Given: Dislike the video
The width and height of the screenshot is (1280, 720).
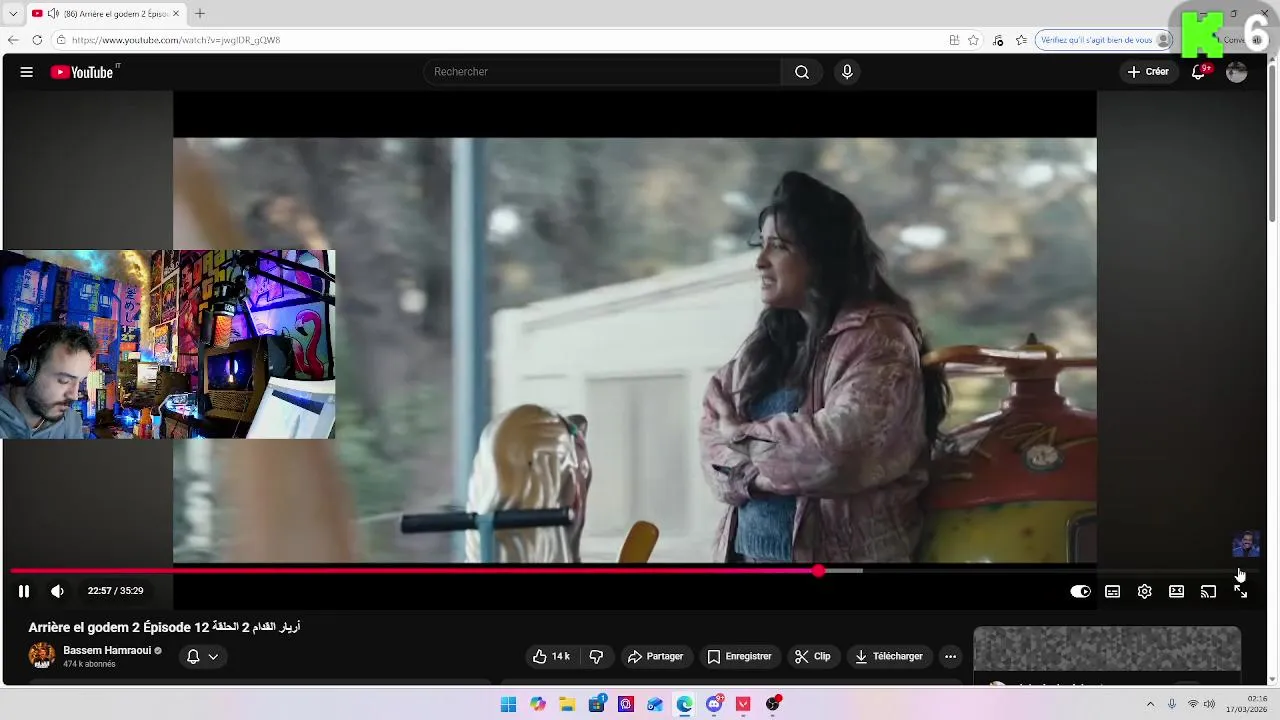Looking at the screenshot, I should [596, 656].
